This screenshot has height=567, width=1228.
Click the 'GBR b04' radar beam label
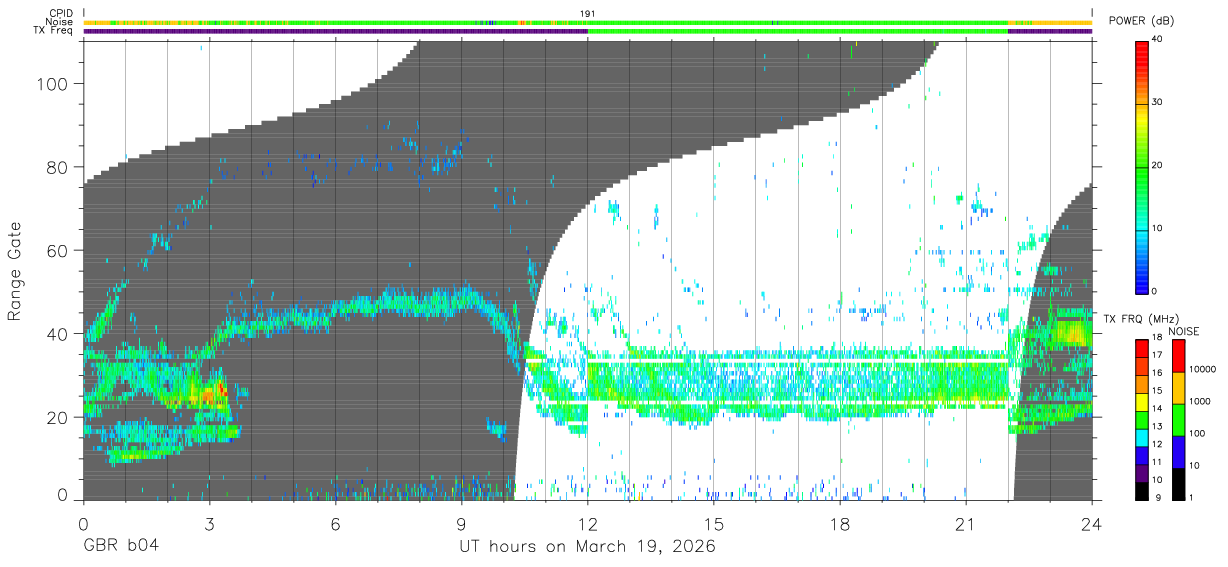[x=120, y=547]
